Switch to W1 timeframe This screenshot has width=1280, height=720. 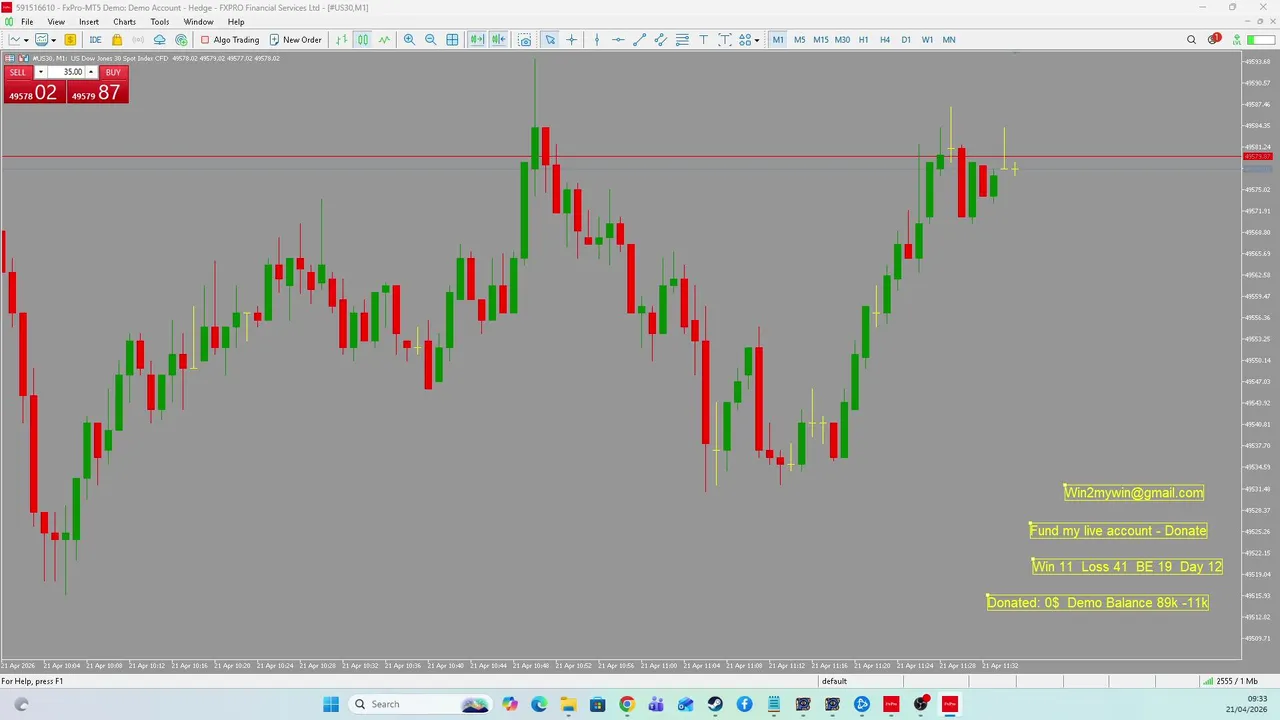927,40
